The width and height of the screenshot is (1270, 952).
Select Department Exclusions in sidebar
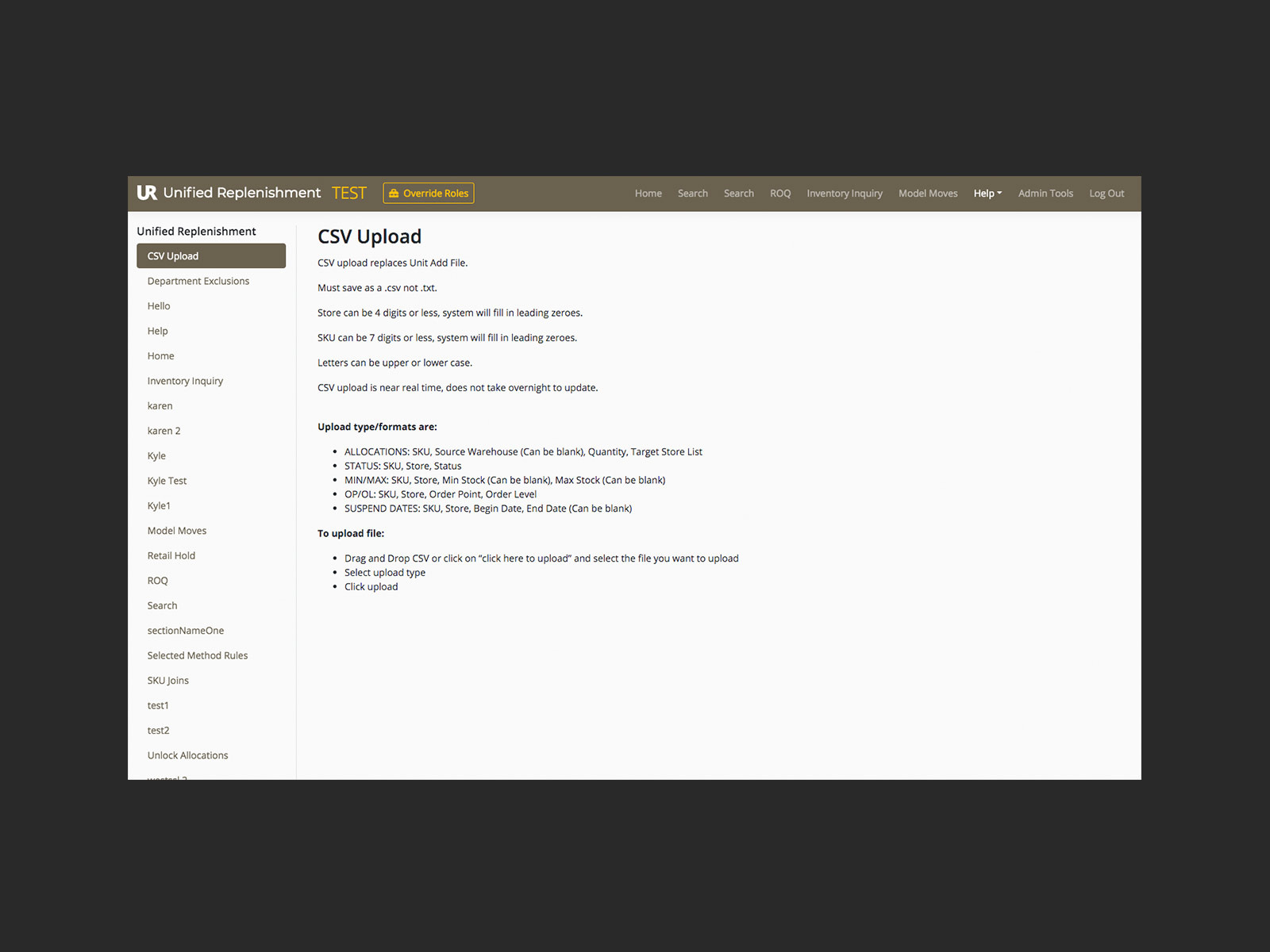tap(198, 281)
